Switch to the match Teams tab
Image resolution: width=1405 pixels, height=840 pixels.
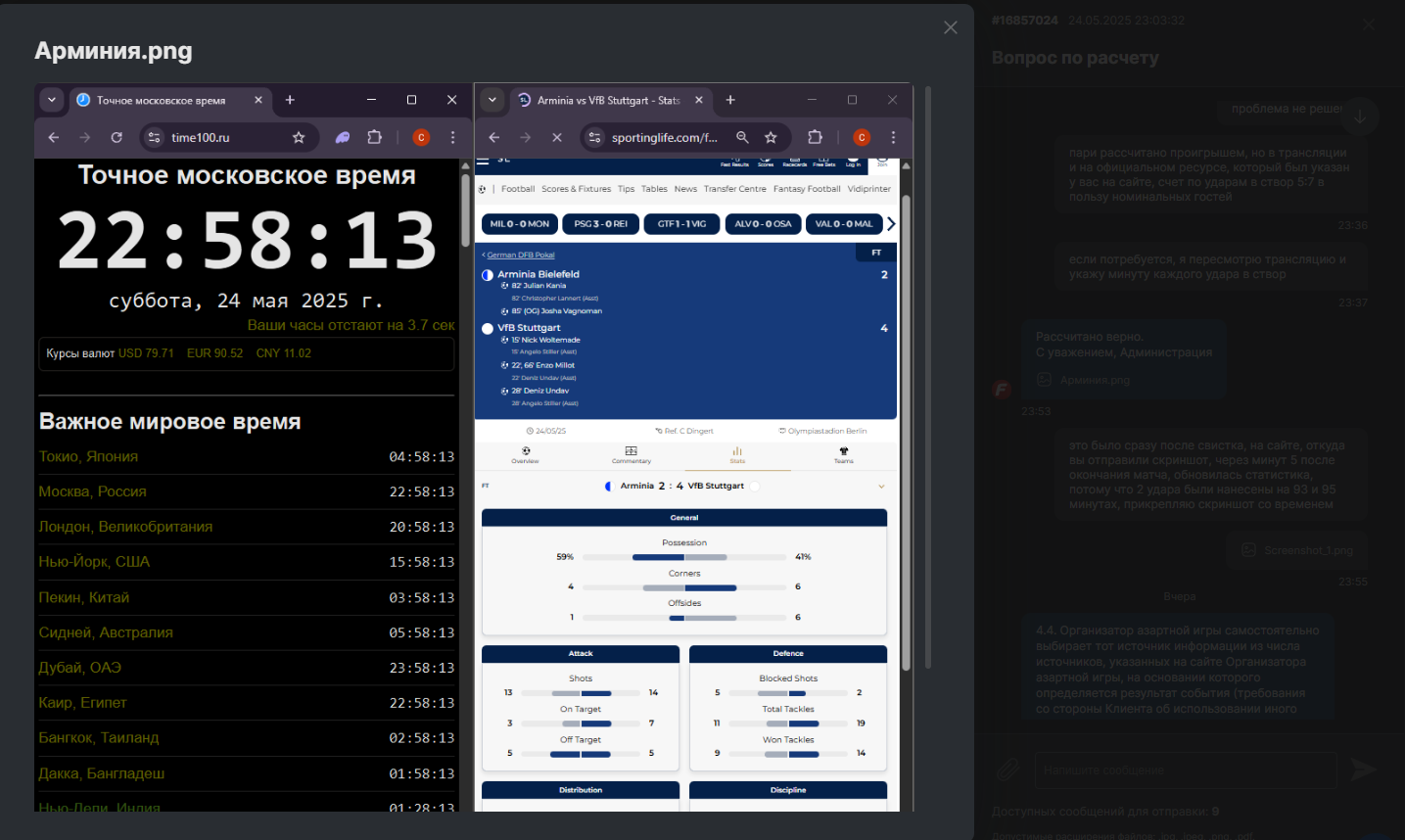pyautogui.click(x=844, y=455)
